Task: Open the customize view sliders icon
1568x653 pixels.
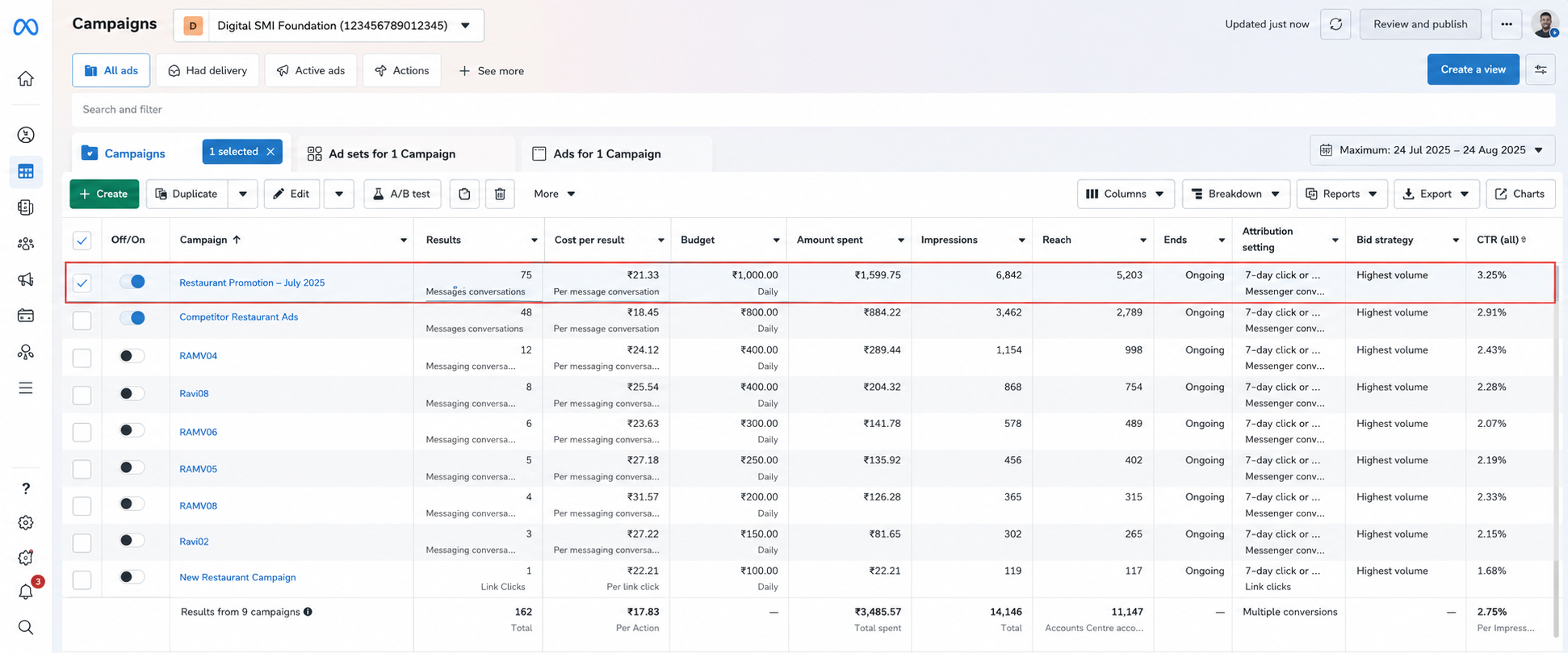Action: coord(1541,69)
